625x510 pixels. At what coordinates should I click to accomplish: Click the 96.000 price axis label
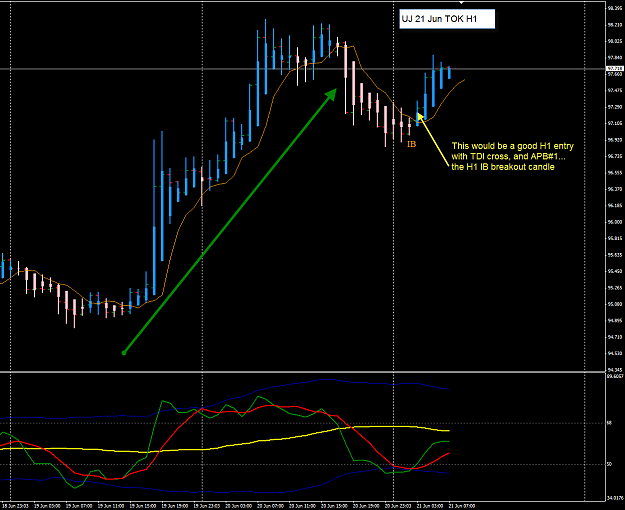tap(614, 222)
